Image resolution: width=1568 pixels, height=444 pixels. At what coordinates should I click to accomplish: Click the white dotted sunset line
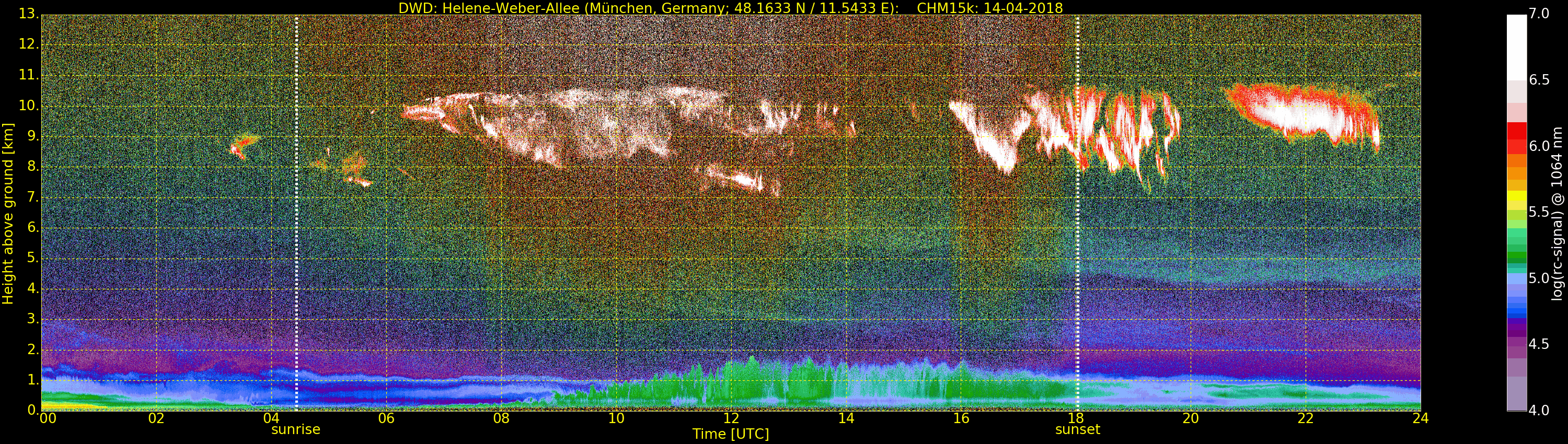coord(1077,213)
